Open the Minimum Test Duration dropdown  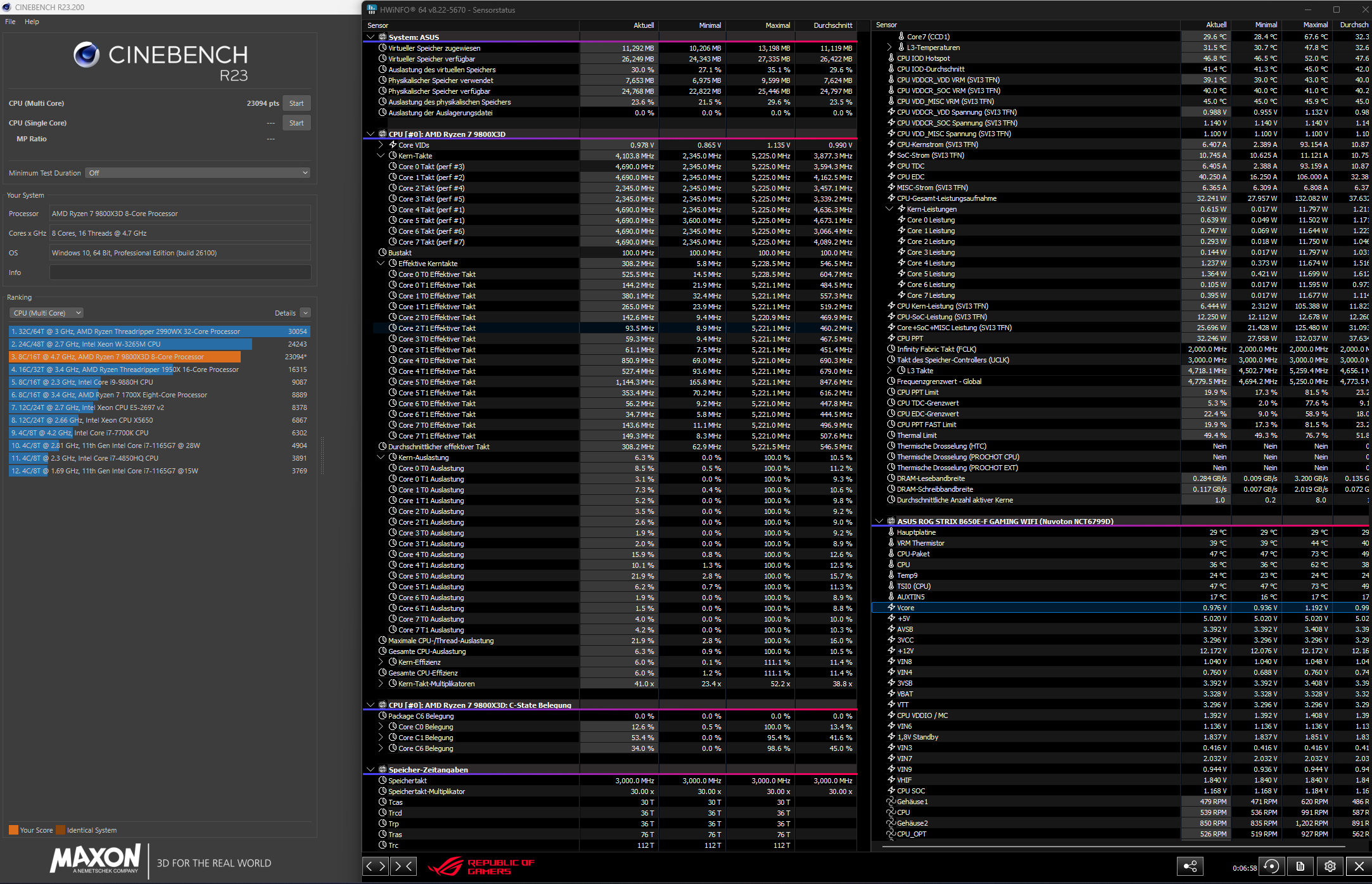(x=198, y=173)
